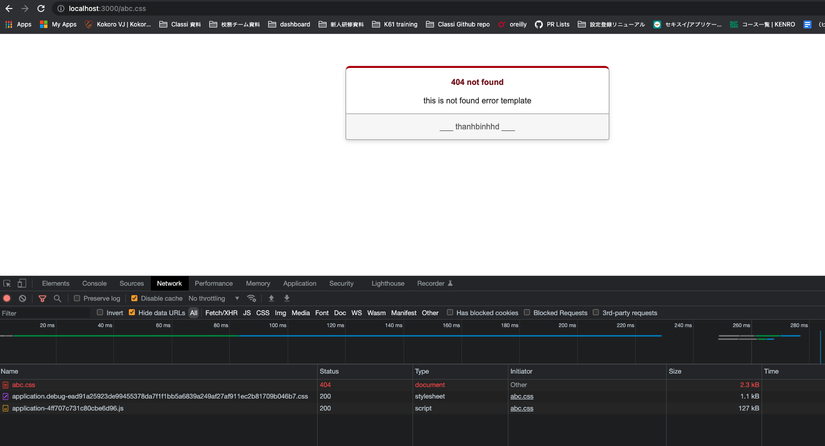Open the Apps grid bookmark

18,24
